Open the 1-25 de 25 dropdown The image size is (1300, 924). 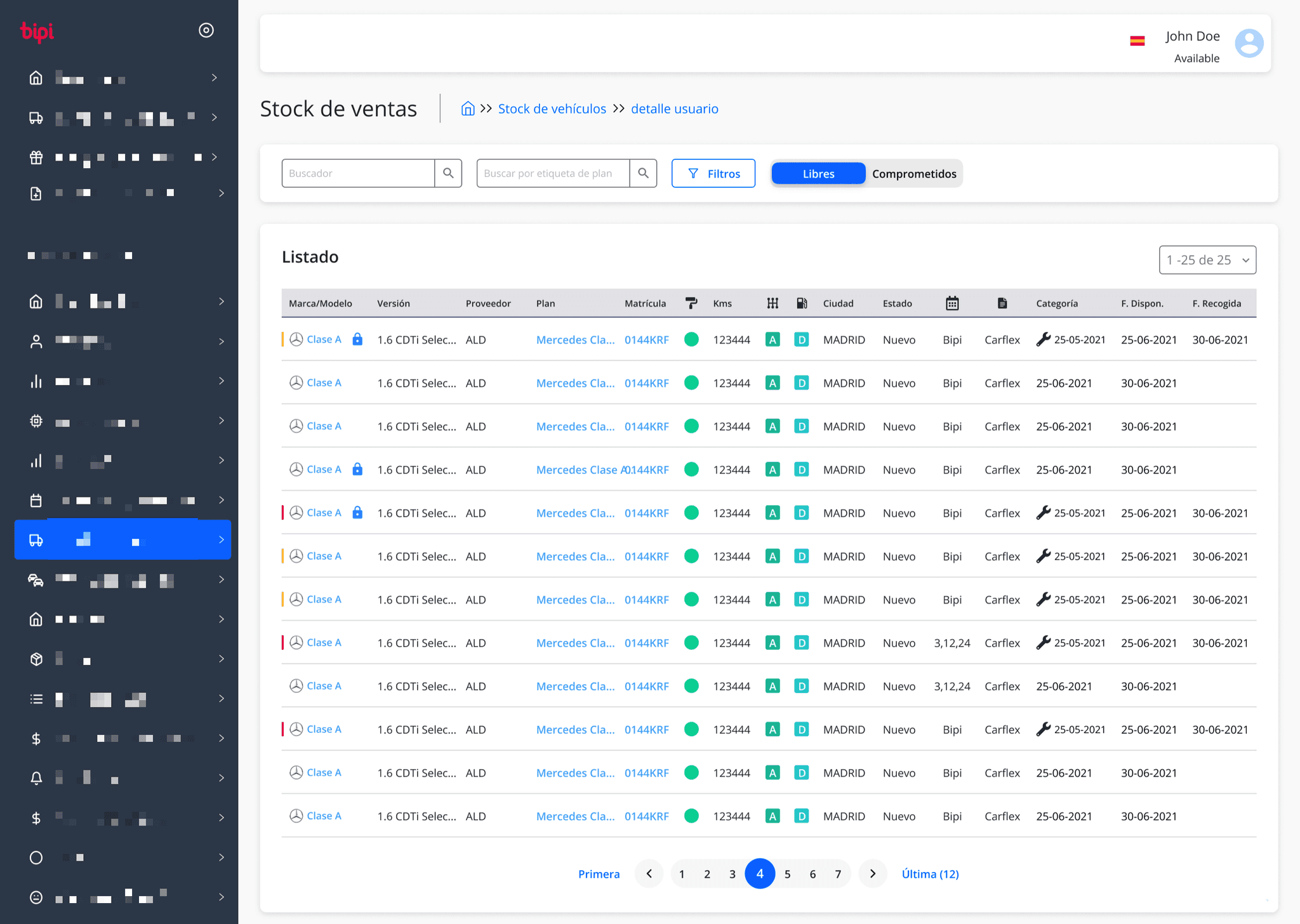coord(1207,260)
